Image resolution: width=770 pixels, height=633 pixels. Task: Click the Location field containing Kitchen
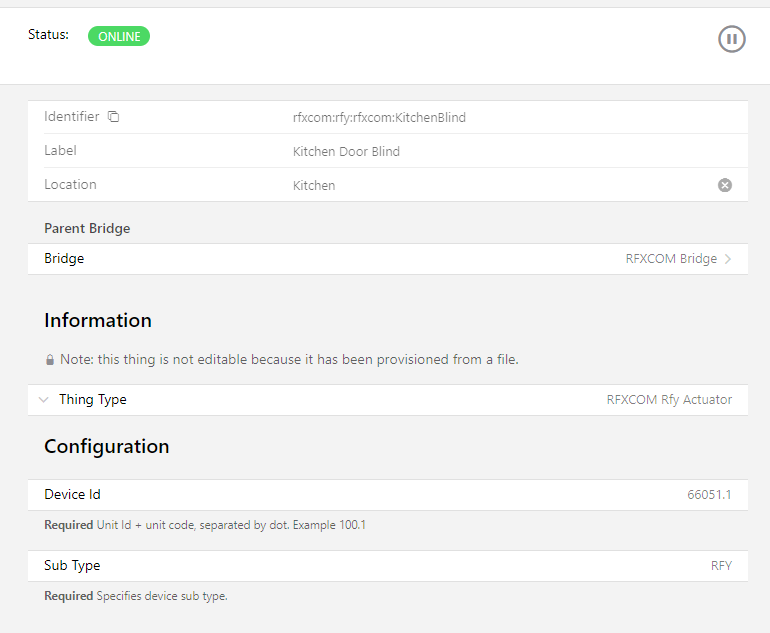point(314,185)
